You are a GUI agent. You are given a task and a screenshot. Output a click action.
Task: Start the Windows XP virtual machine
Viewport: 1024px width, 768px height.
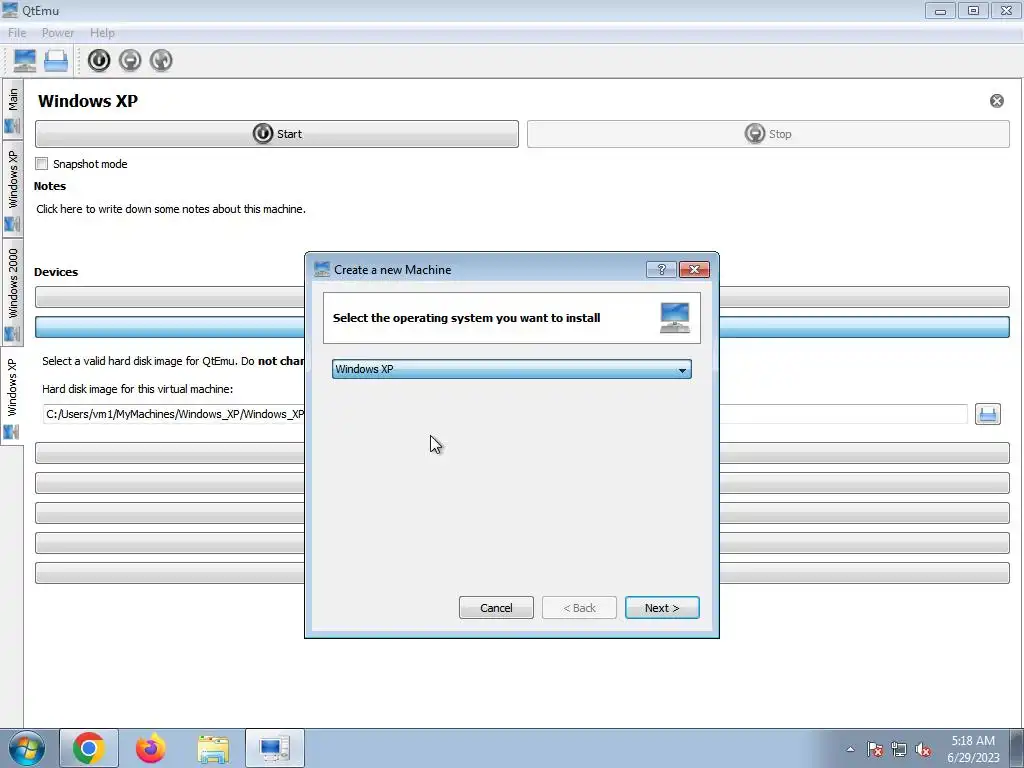277,134
